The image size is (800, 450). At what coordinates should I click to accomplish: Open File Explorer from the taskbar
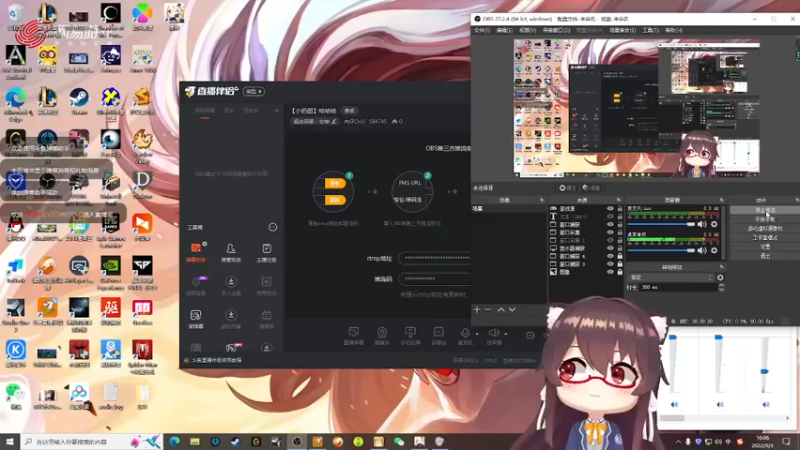pyautogui.click(x=195, y=441)
